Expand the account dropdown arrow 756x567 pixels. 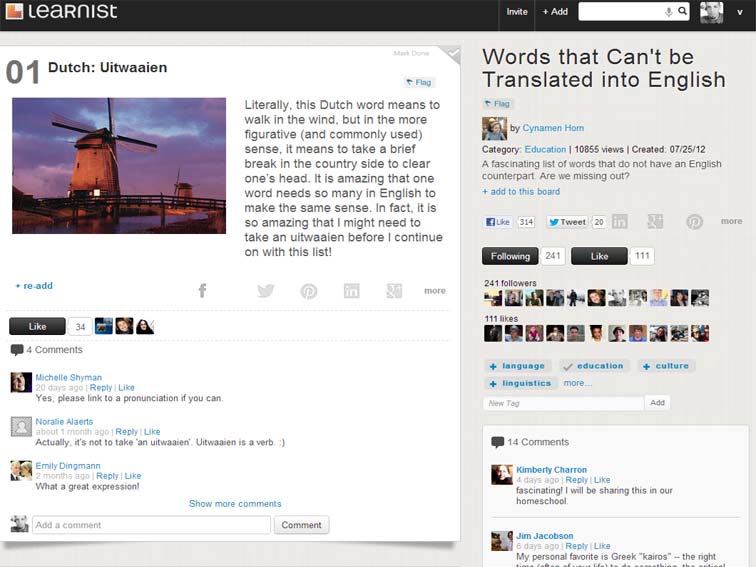point(740,13)
